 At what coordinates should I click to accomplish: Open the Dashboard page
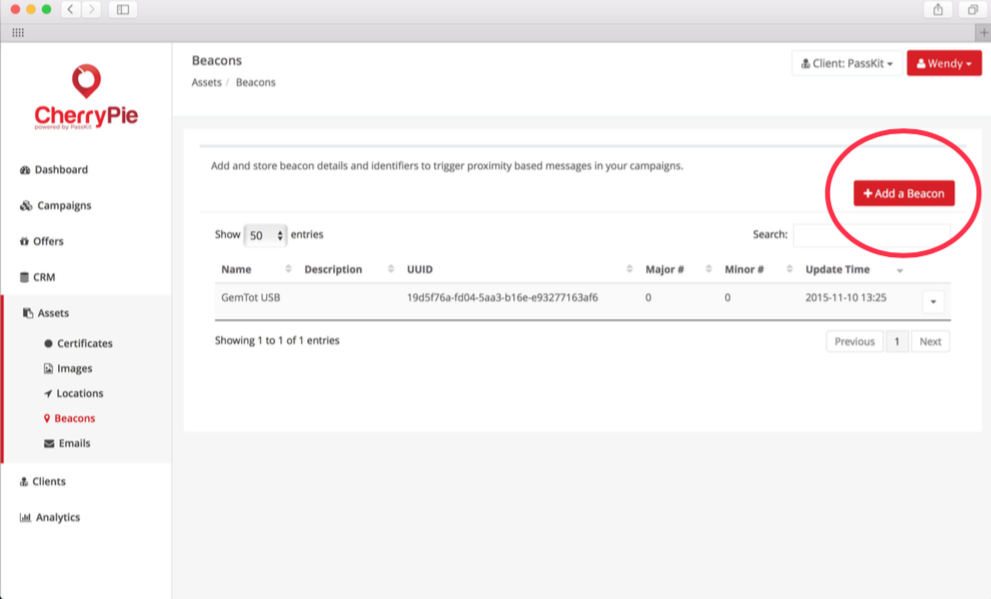pos(61,169)
